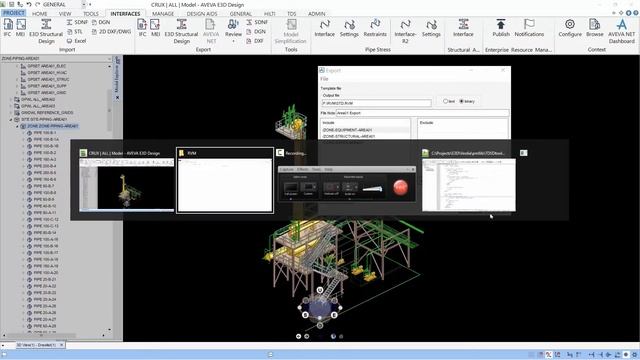Open Import E3D Structural Design
Viewport: 640px width, 360px height.
[x=46, y=31]
